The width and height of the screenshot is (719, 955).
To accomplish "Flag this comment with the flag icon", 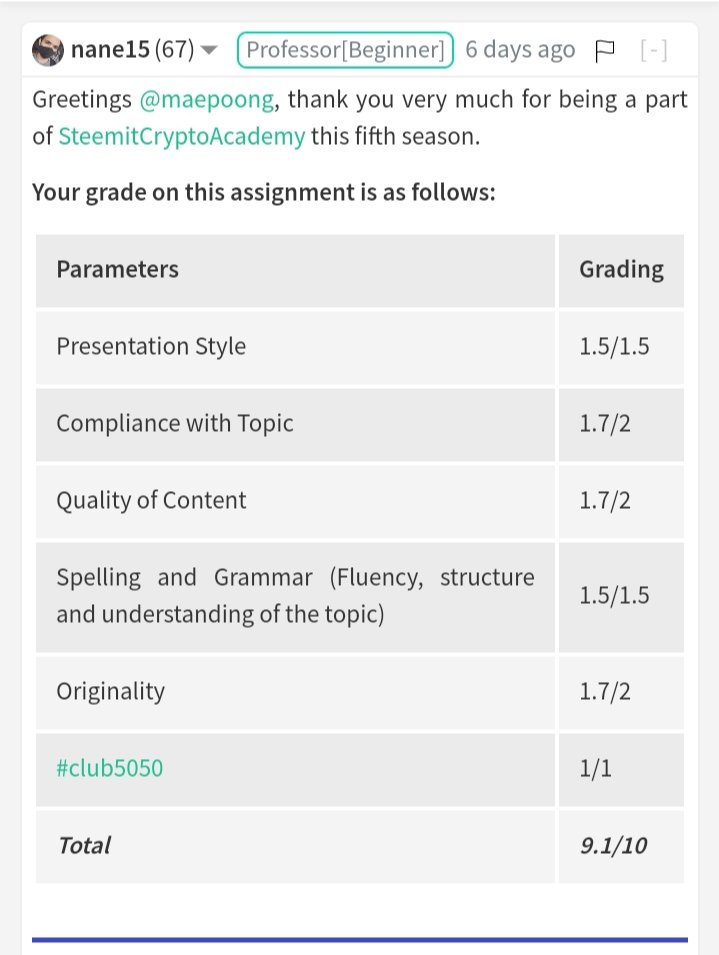I will (x=604, y=51).
